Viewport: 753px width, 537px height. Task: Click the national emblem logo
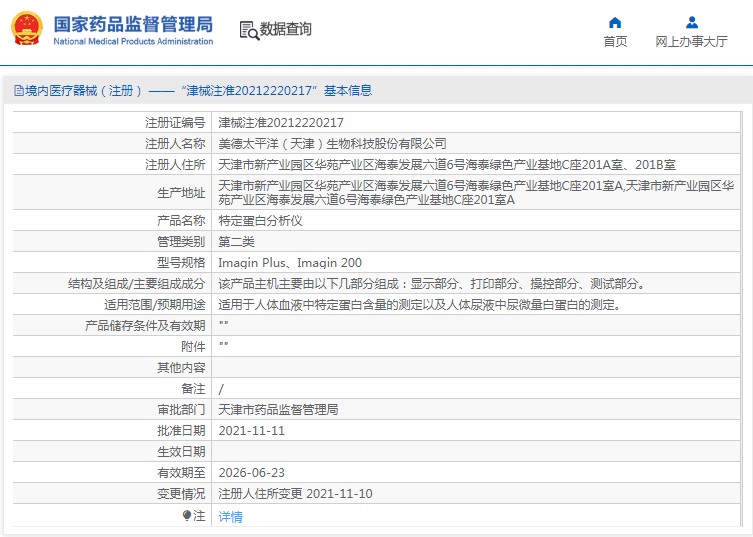click(x=27, y=29)
